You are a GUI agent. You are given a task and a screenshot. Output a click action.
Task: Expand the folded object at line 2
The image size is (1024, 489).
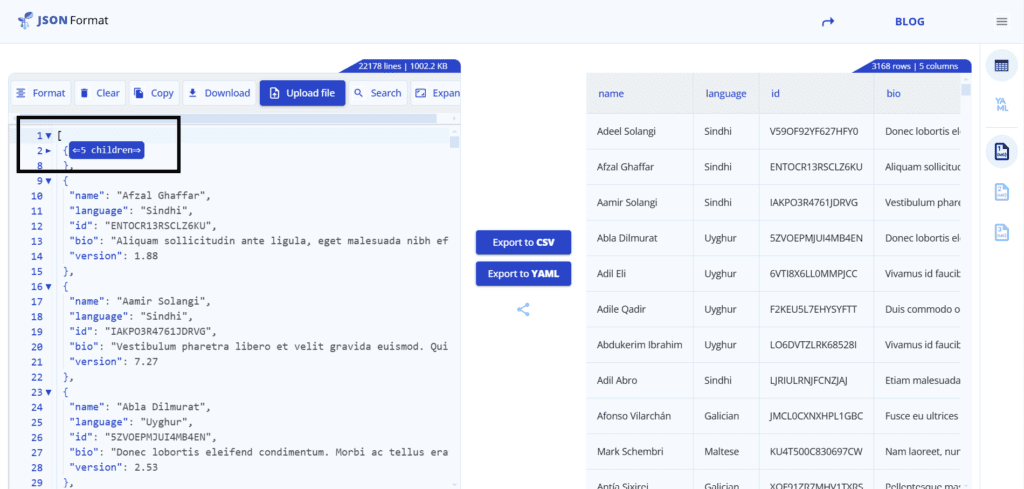click(49, 151)
